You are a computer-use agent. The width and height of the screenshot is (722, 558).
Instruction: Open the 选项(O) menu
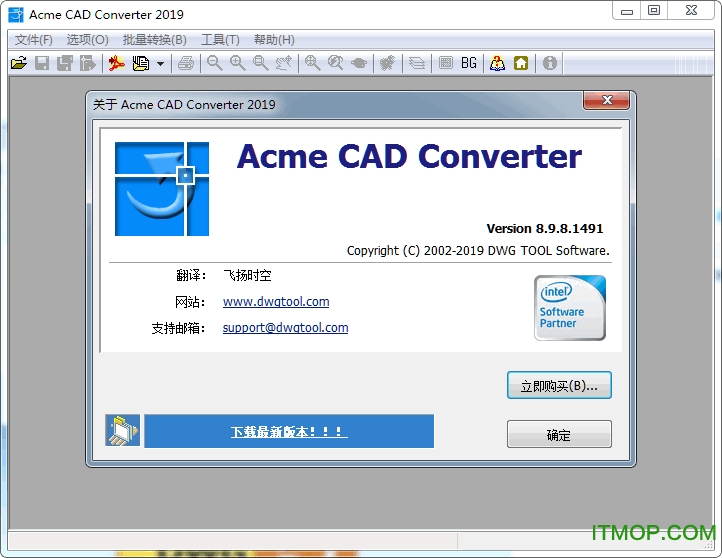click(x=87, y=40)
